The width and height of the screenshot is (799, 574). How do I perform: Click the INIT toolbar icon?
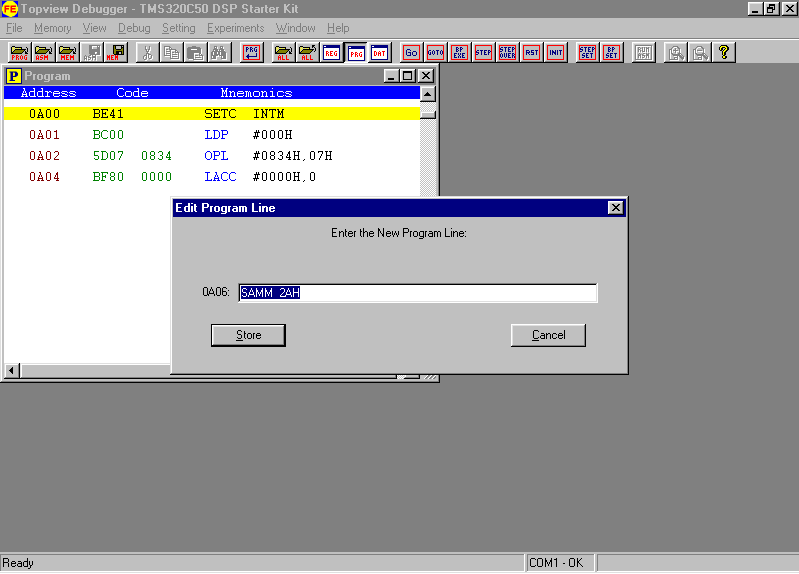coord(556,52)
